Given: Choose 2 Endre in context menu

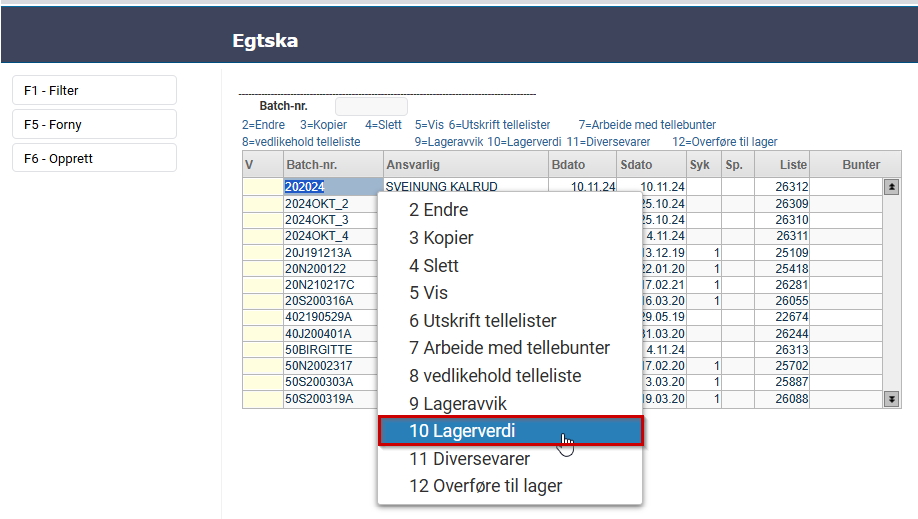Looking at the screenshot, I should pyautogui.click(x=510, y=210).
